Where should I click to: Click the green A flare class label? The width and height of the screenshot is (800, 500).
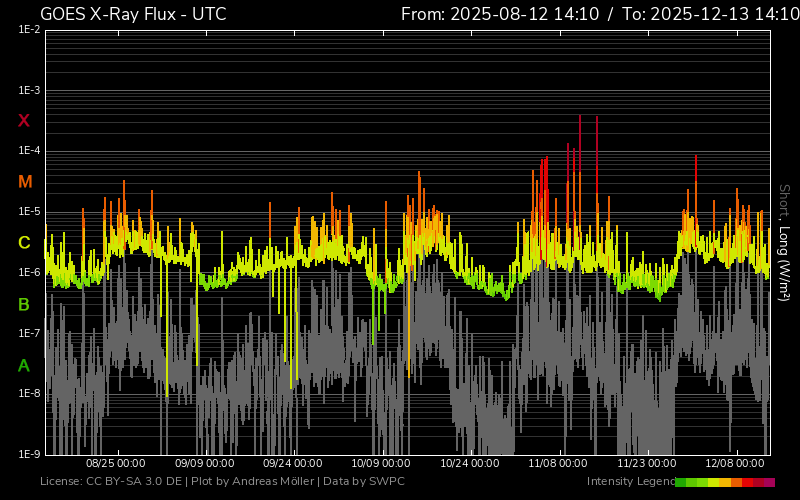24,366
